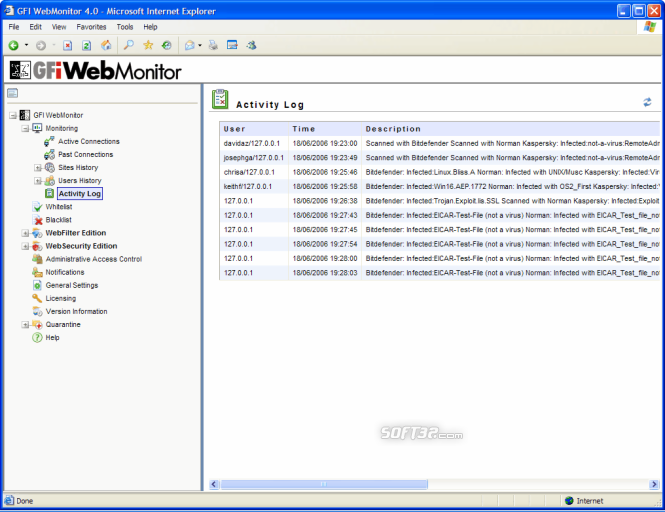Click the Version Information icon

click(x=37, y=311)
